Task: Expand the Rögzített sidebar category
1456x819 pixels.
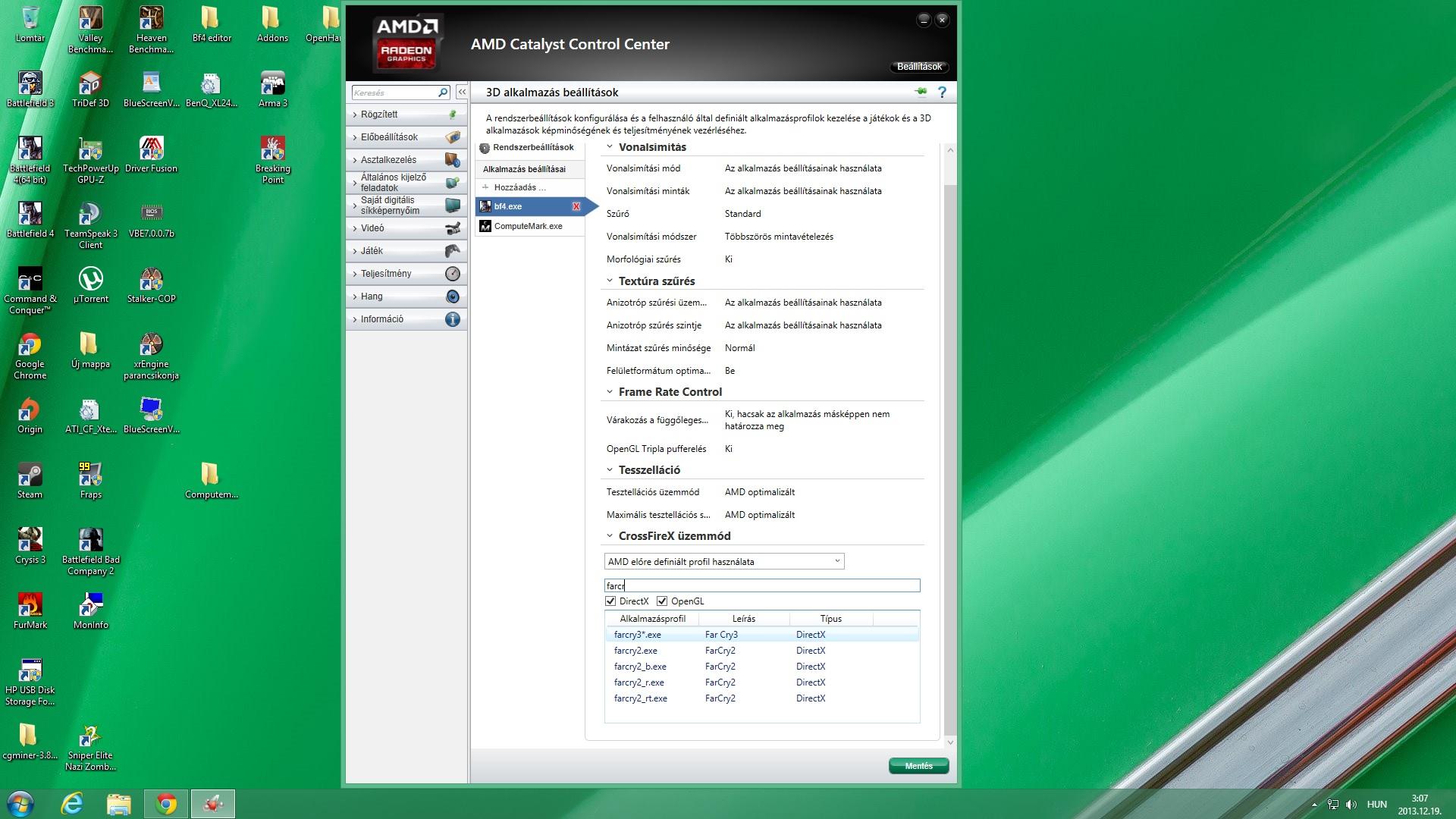Action: tap(406, 115)
